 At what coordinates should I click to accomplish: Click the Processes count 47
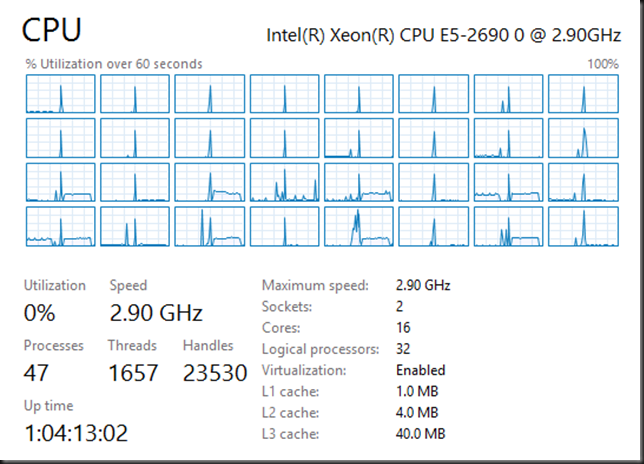coord(36,373)
